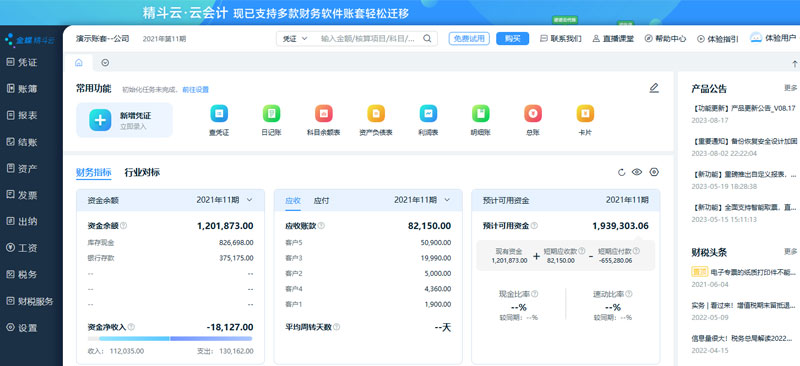This screenshot has height=366, width=800.
Task: Open the 资产负债表 shortcut icon
Action: click(376, 113)
